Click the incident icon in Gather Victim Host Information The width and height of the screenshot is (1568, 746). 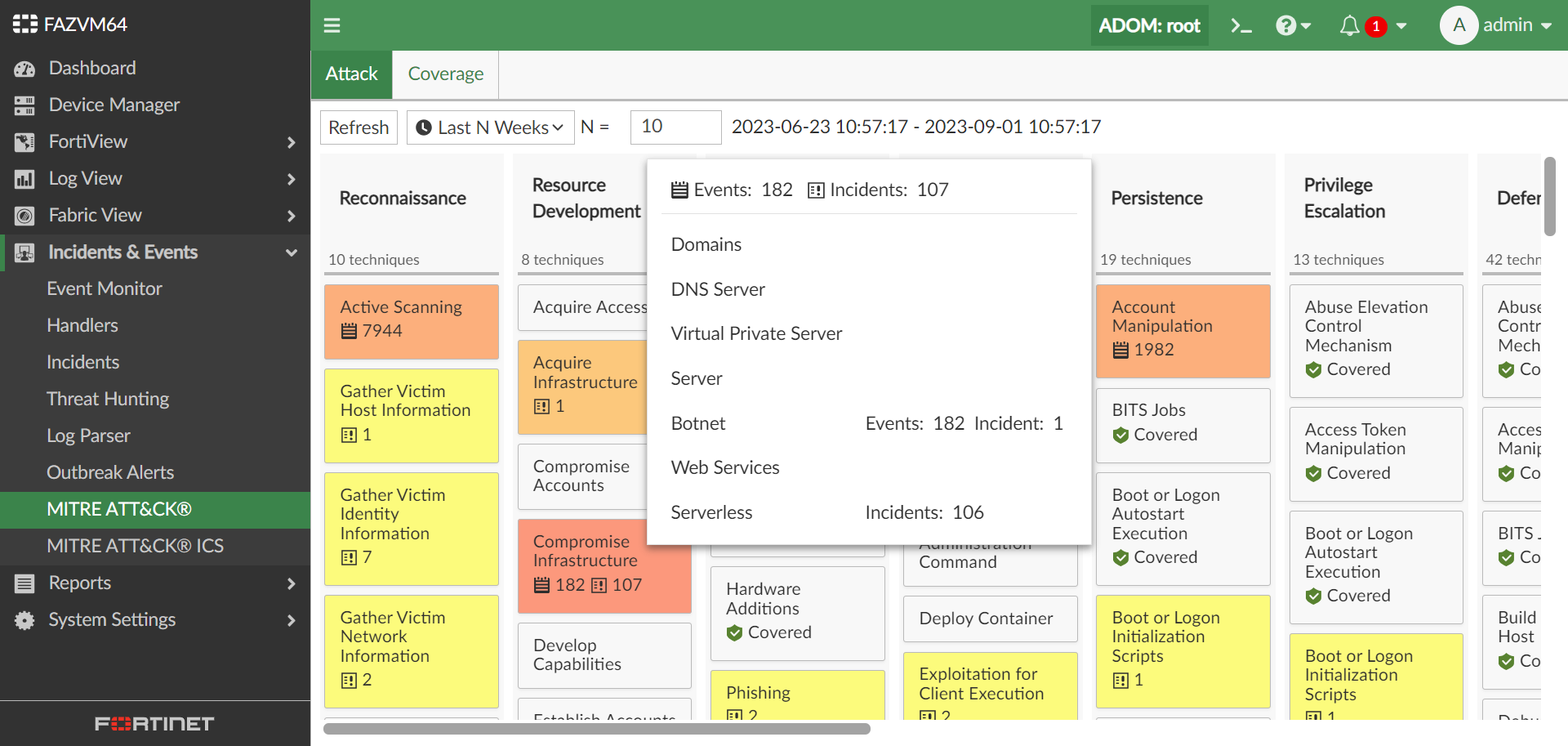coord(349,436)
